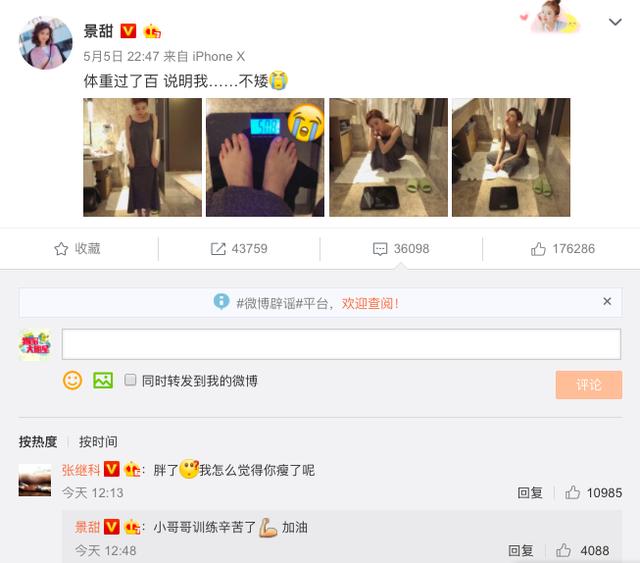Reply to 张继科's comment via 回复
This screenshot has width=640, height=563.
[530, 493]
